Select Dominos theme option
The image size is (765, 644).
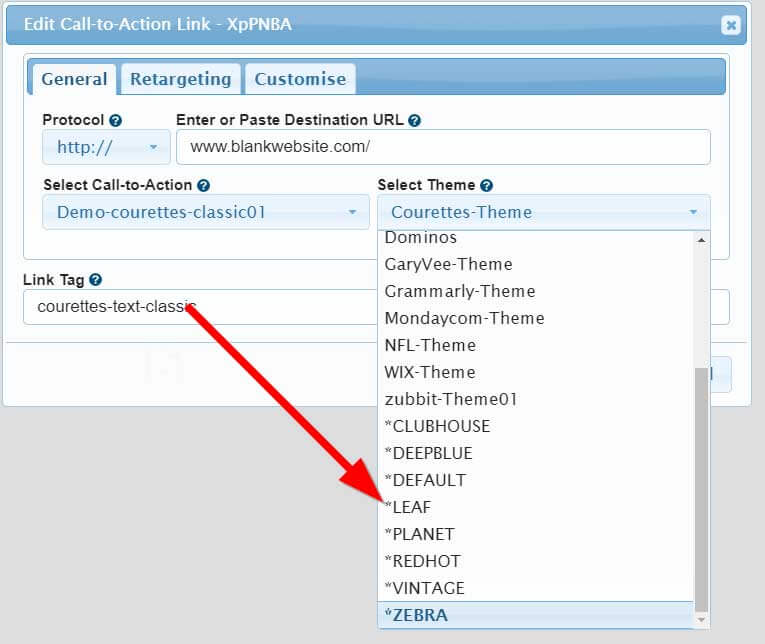pyautogui.click(x=535, y=238)
